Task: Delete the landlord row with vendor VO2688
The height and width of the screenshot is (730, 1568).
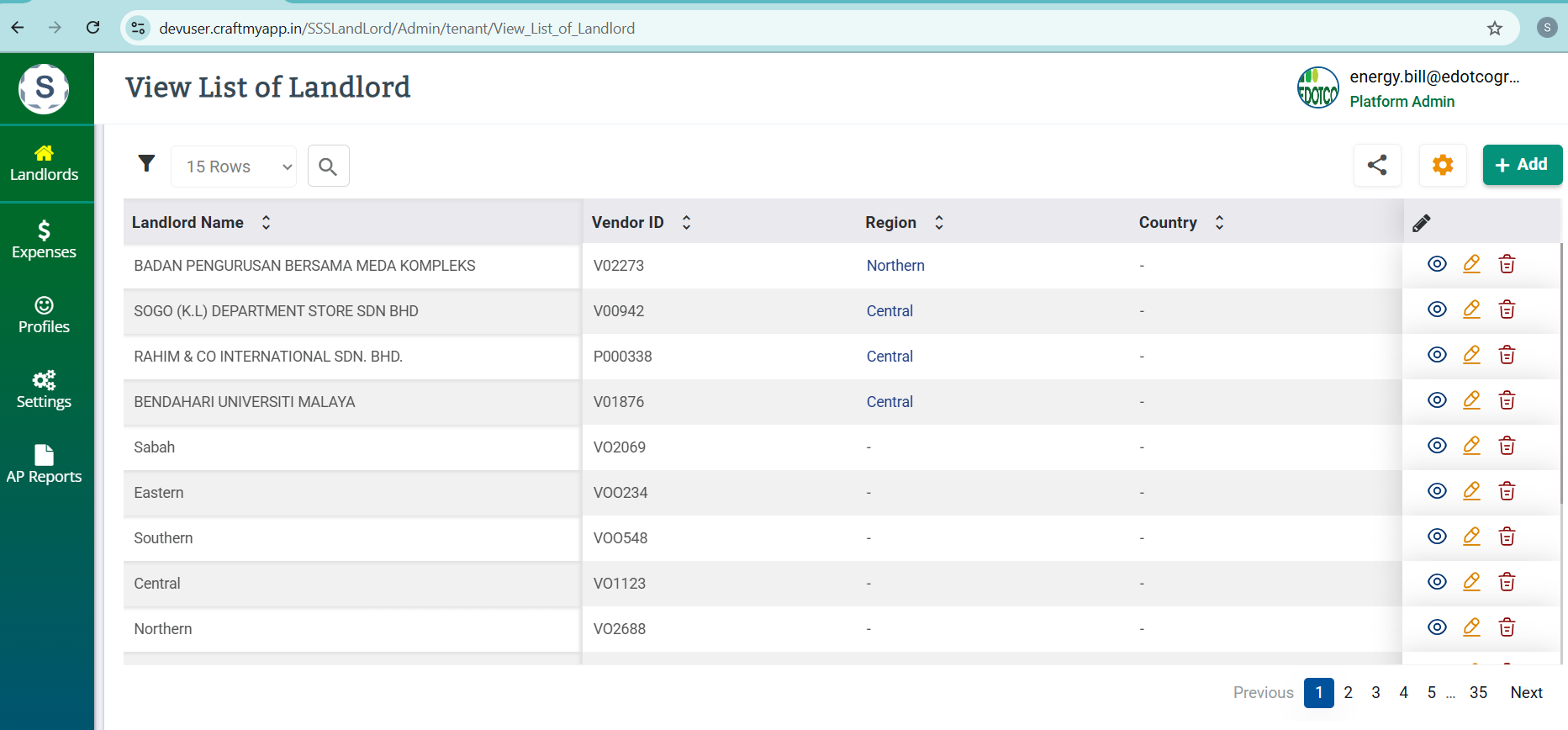Action: [1507, 627]
